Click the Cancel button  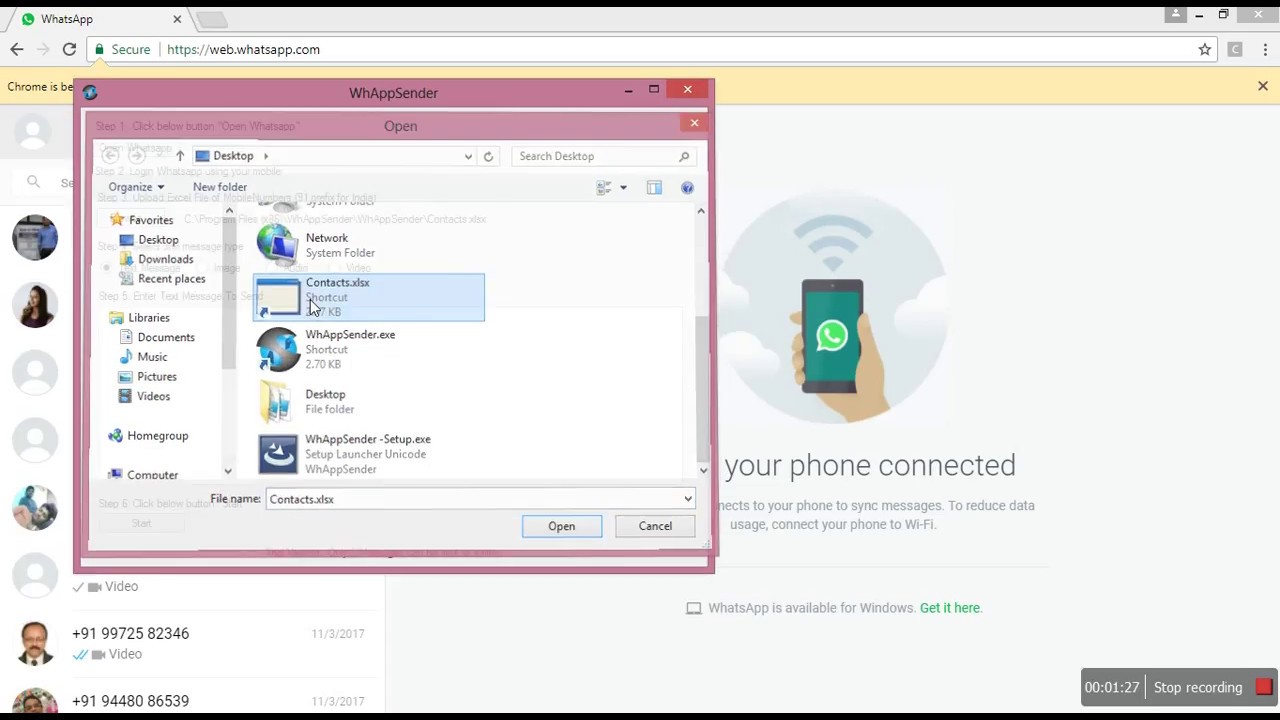click(x=655, y=526)
